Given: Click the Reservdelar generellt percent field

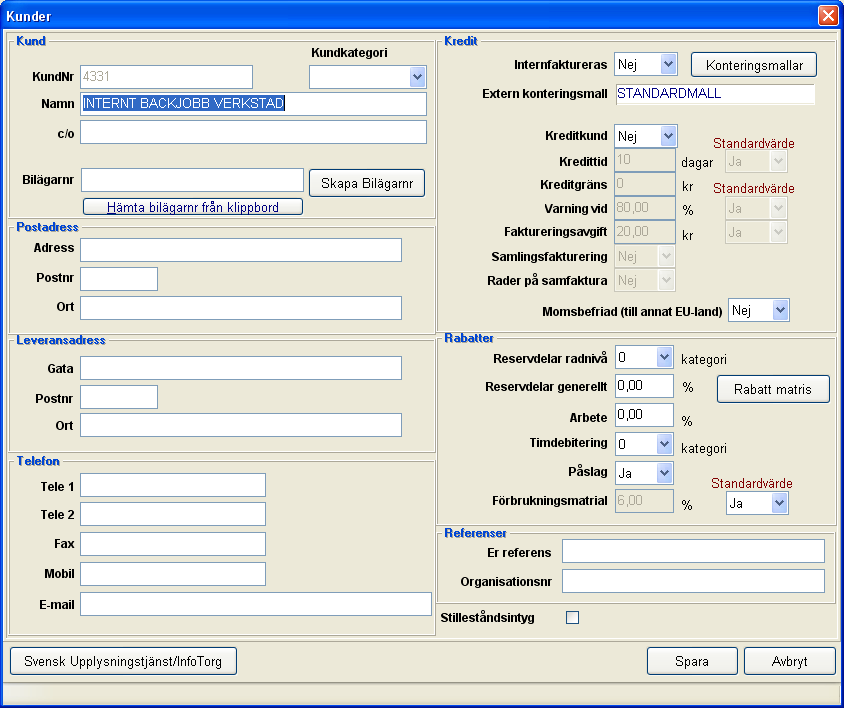Looking at the screenshot, I should coord(644,386).
